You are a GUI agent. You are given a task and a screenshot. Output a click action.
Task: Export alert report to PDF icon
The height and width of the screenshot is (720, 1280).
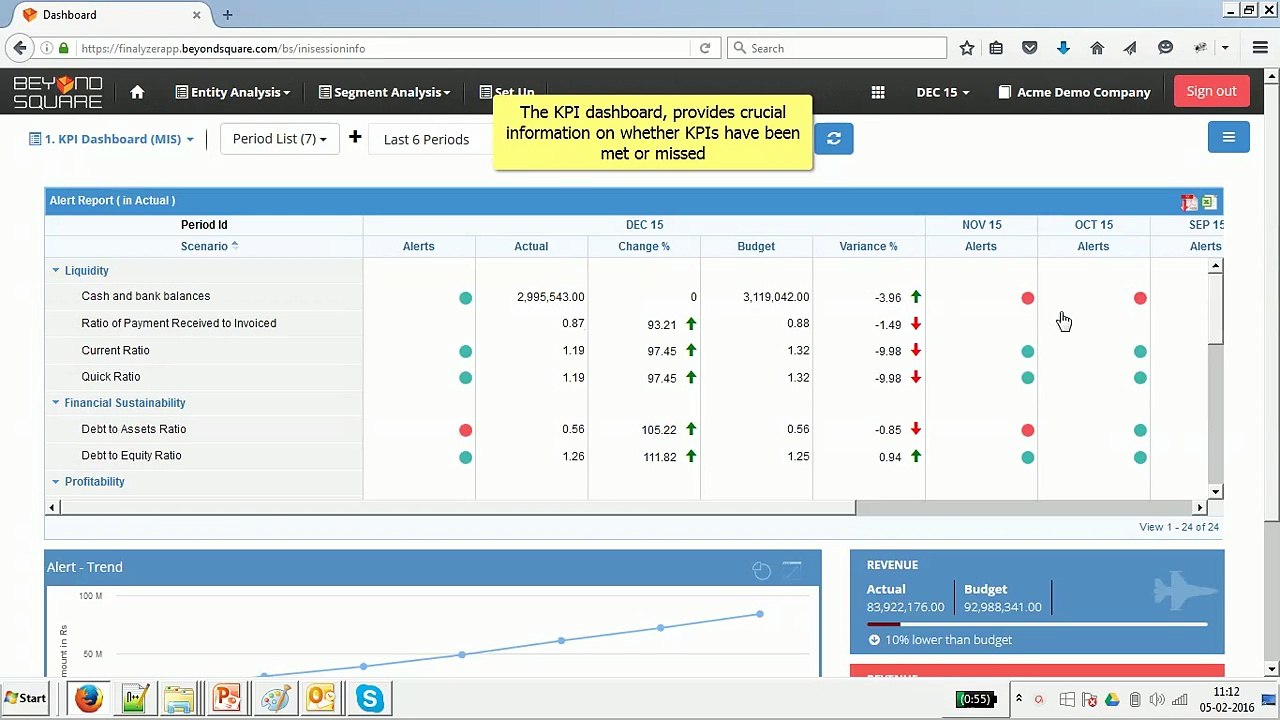pyautogui.click(x=1189, y=202)
